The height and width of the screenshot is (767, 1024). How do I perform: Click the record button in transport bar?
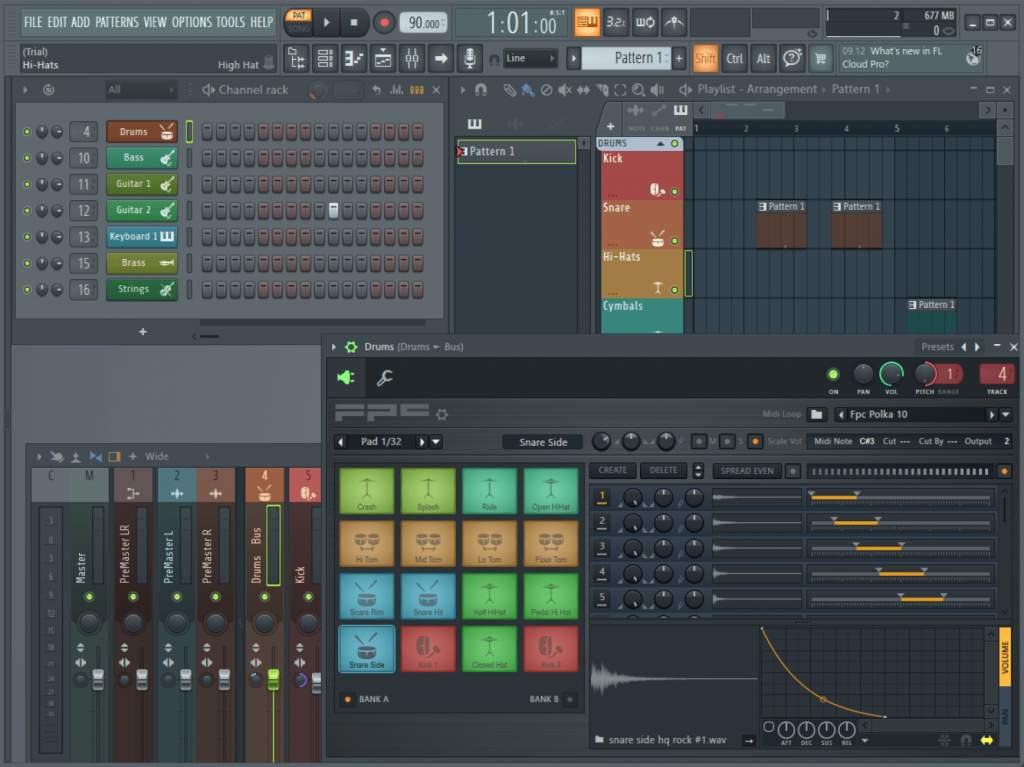[384, 22]
